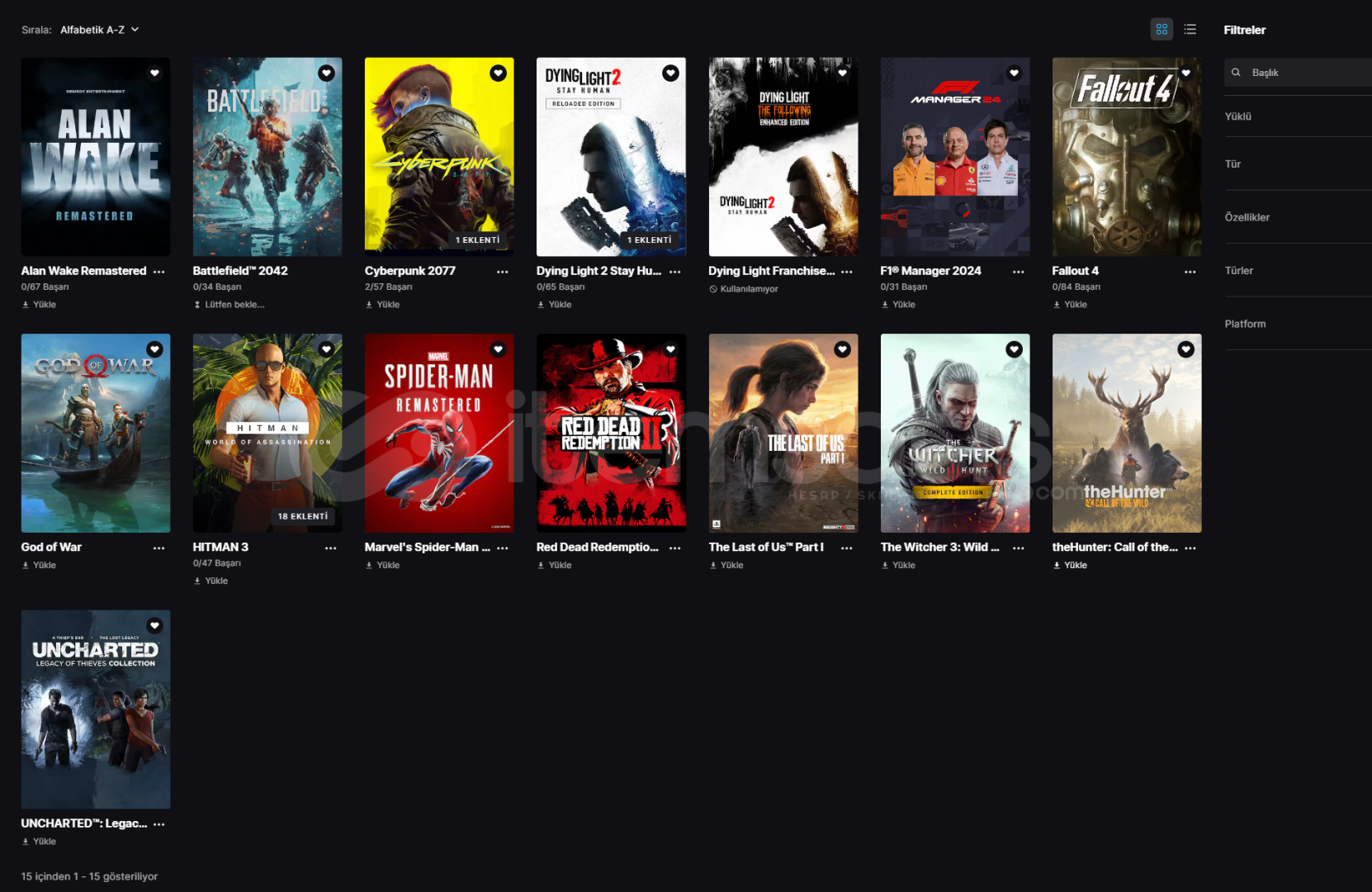Click Yükle under Alan Wake Remastered

point(39,305)
